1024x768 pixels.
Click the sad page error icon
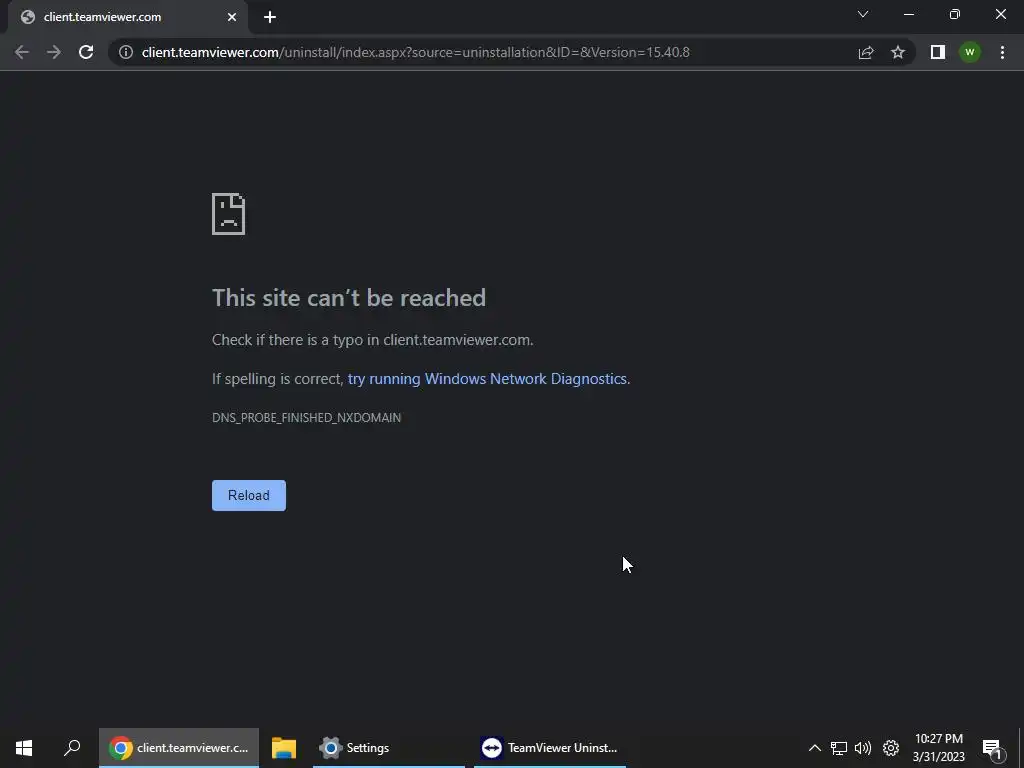click(229, 214)
